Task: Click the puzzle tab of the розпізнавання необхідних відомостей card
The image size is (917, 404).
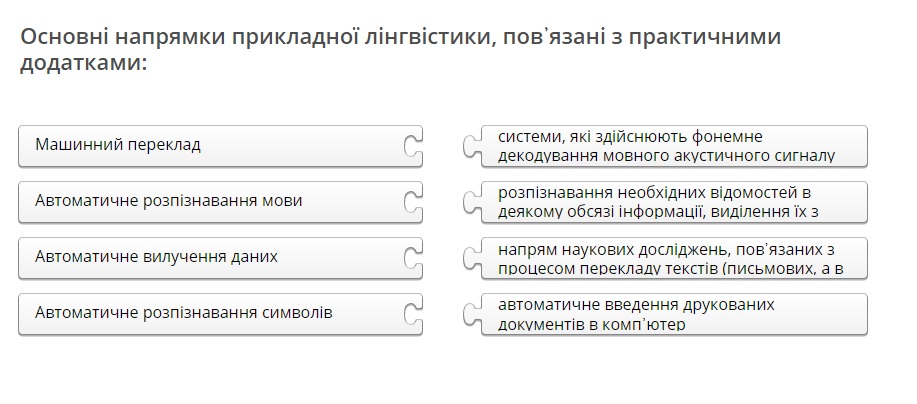Action: pyautogui.click(x=472, y=202)
